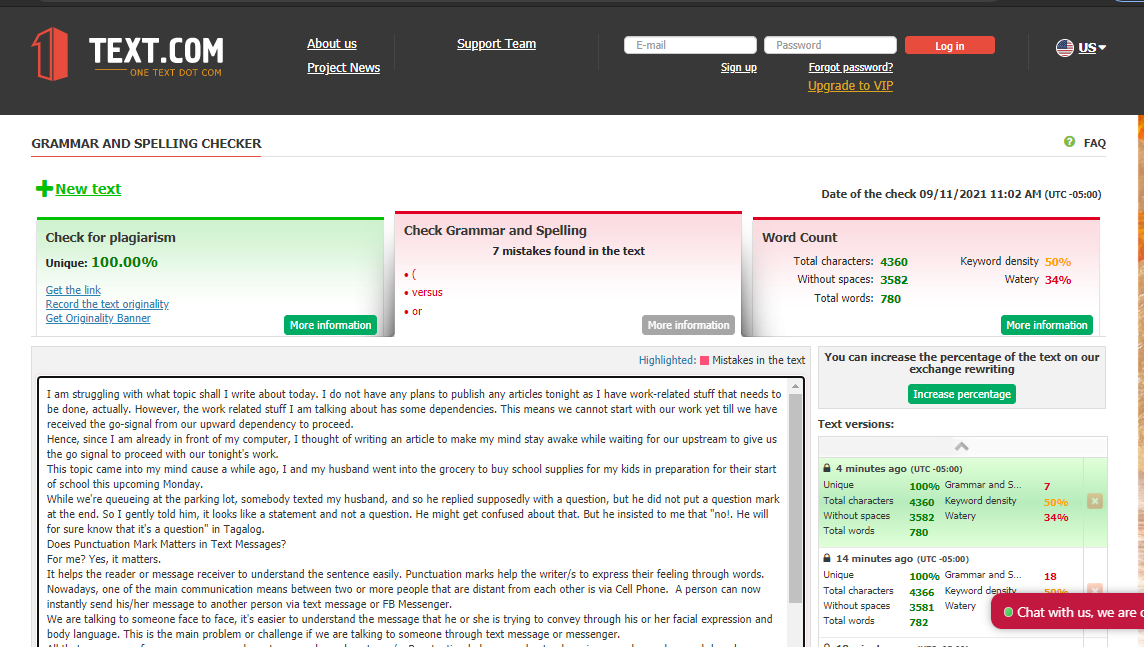
Task: Click the green plus New text icon
Action: pyautogui.click(x=44, y=189)
